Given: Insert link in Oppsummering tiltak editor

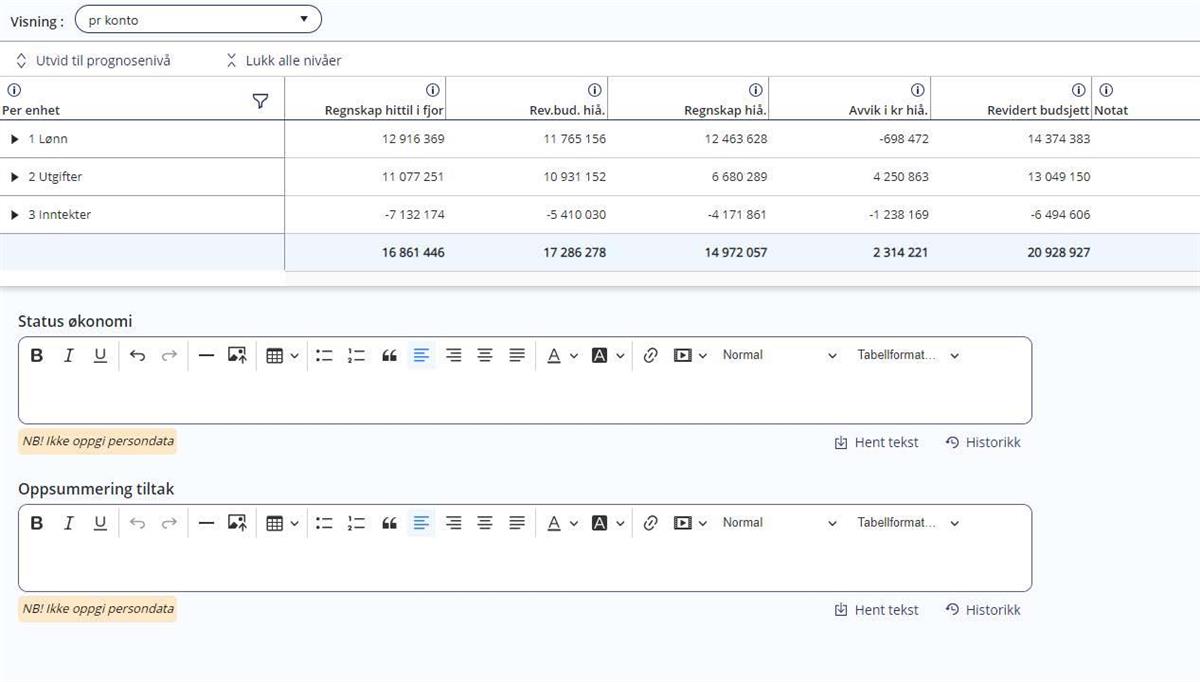Looking at the screenshot, I should click(x=651, y=523).
